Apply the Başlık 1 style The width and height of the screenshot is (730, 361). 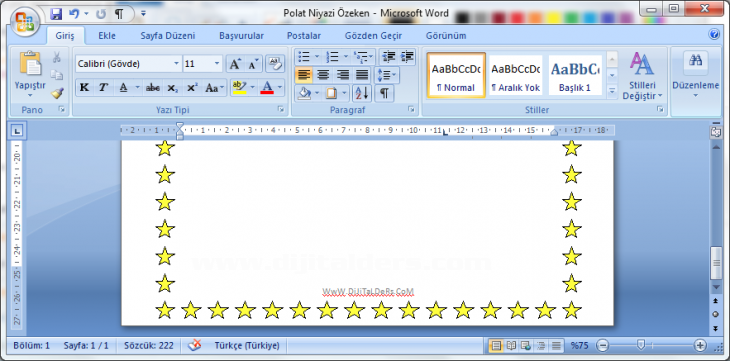[x=575, y=75]
